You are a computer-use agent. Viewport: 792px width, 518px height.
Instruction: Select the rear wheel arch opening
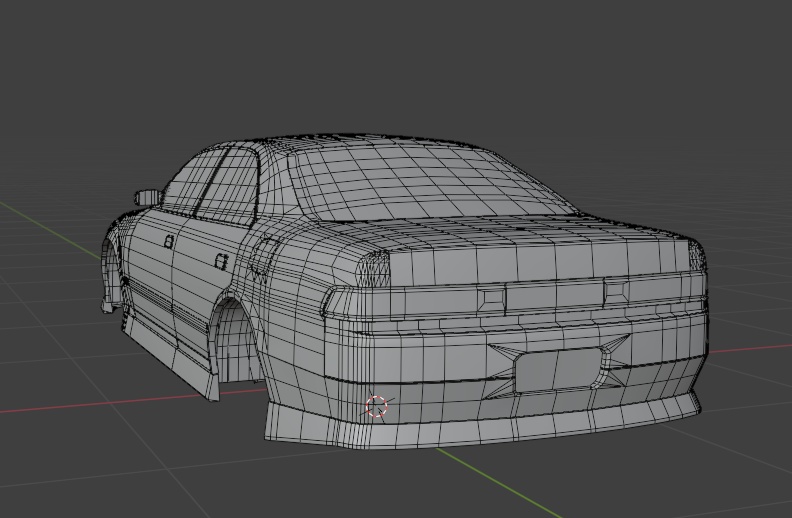231,338
